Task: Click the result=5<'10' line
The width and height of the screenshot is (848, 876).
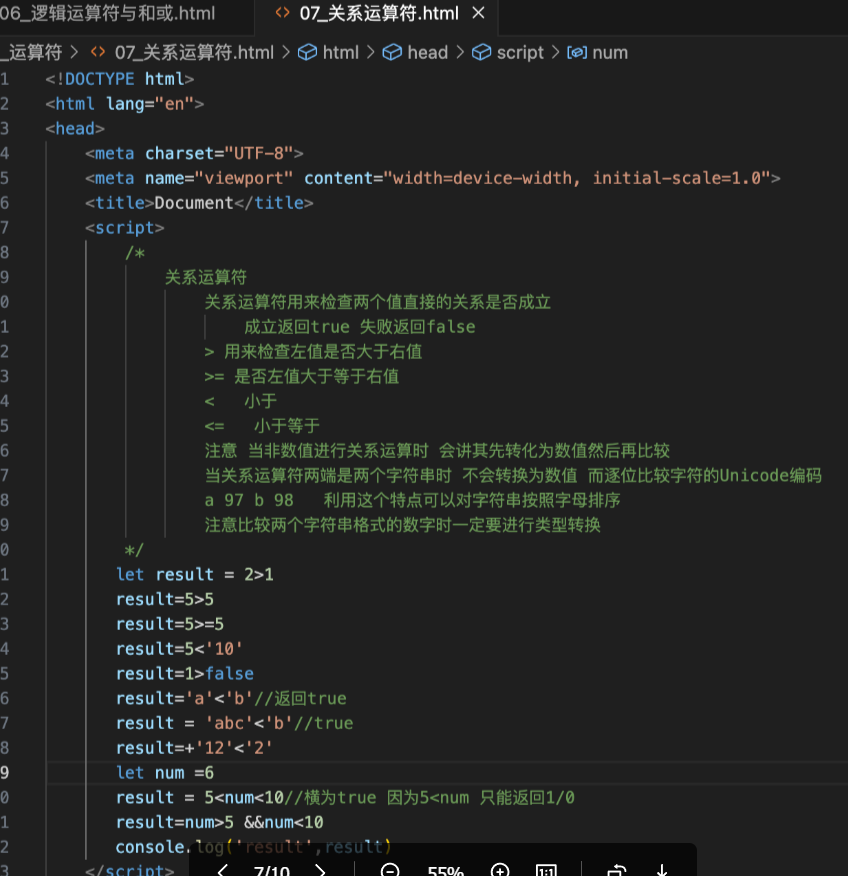Action: [179, 649]
